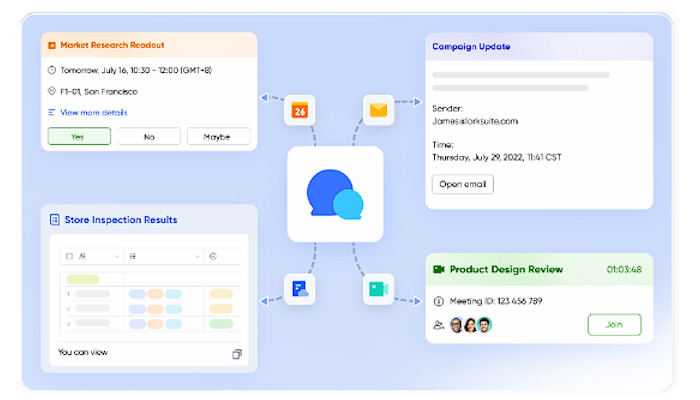Respond Maybe to Market Research Readout
The width and height of the screenshot is (700, 400).
pyautogui.click(x=219, y=136)
